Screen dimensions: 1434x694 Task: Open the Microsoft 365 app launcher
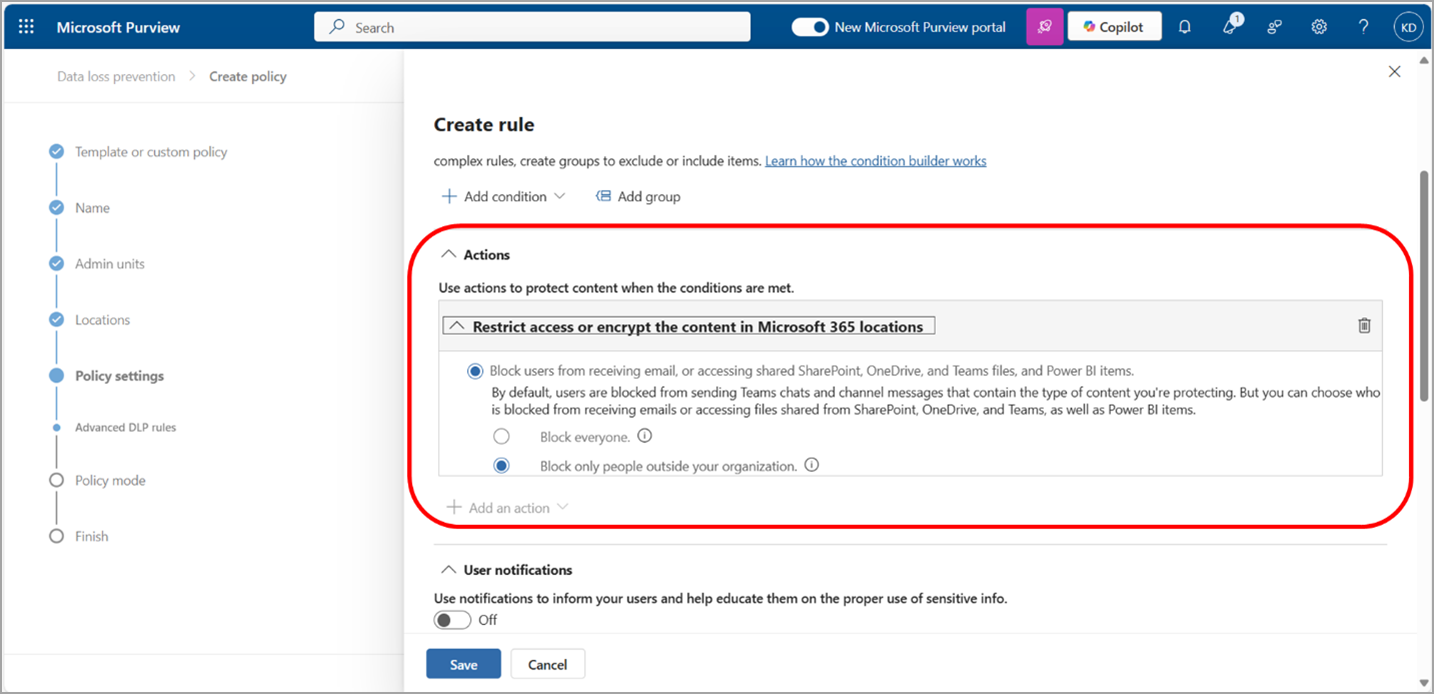(25, 26)
